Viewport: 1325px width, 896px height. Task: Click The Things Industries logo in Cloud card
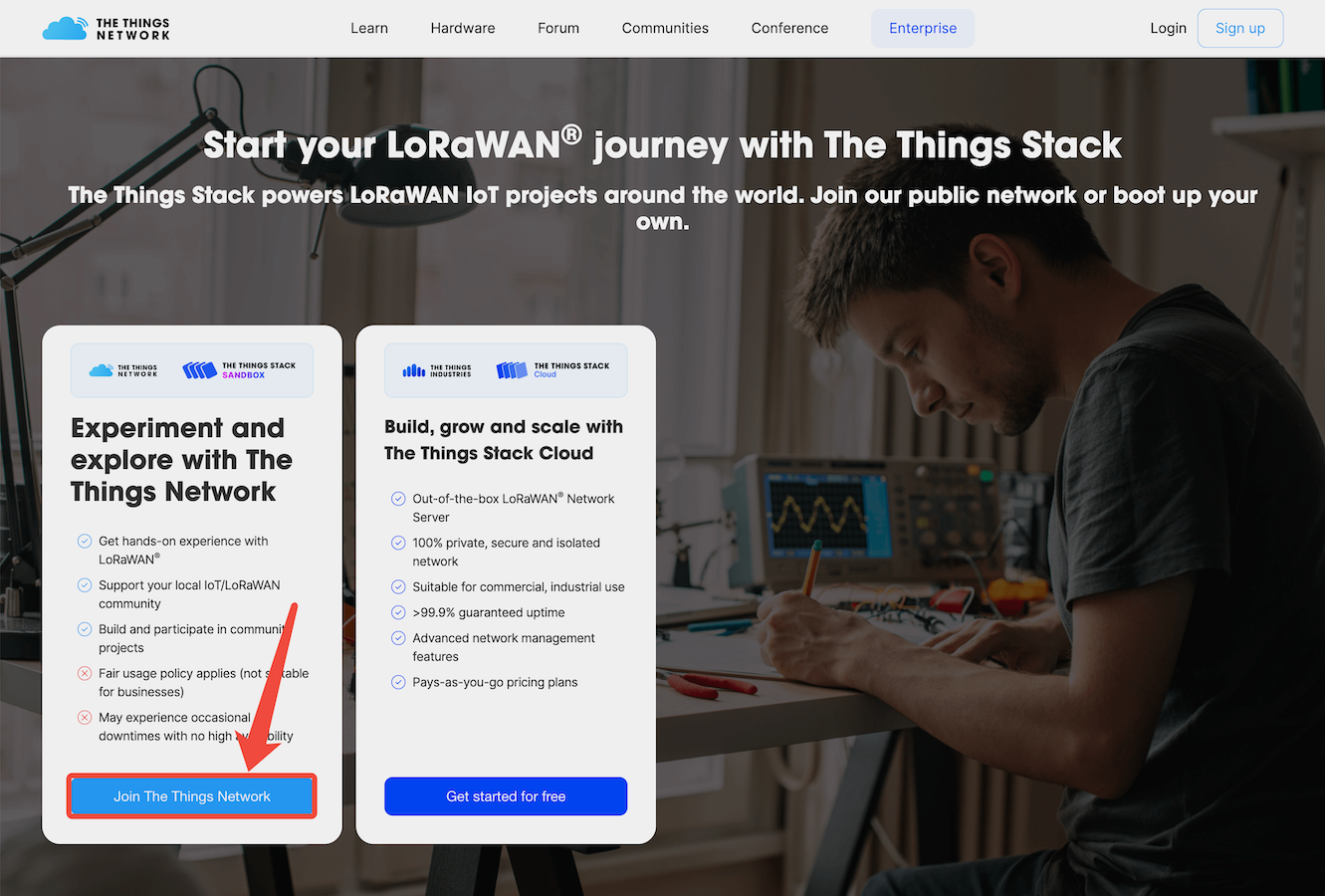pos(436,370)
